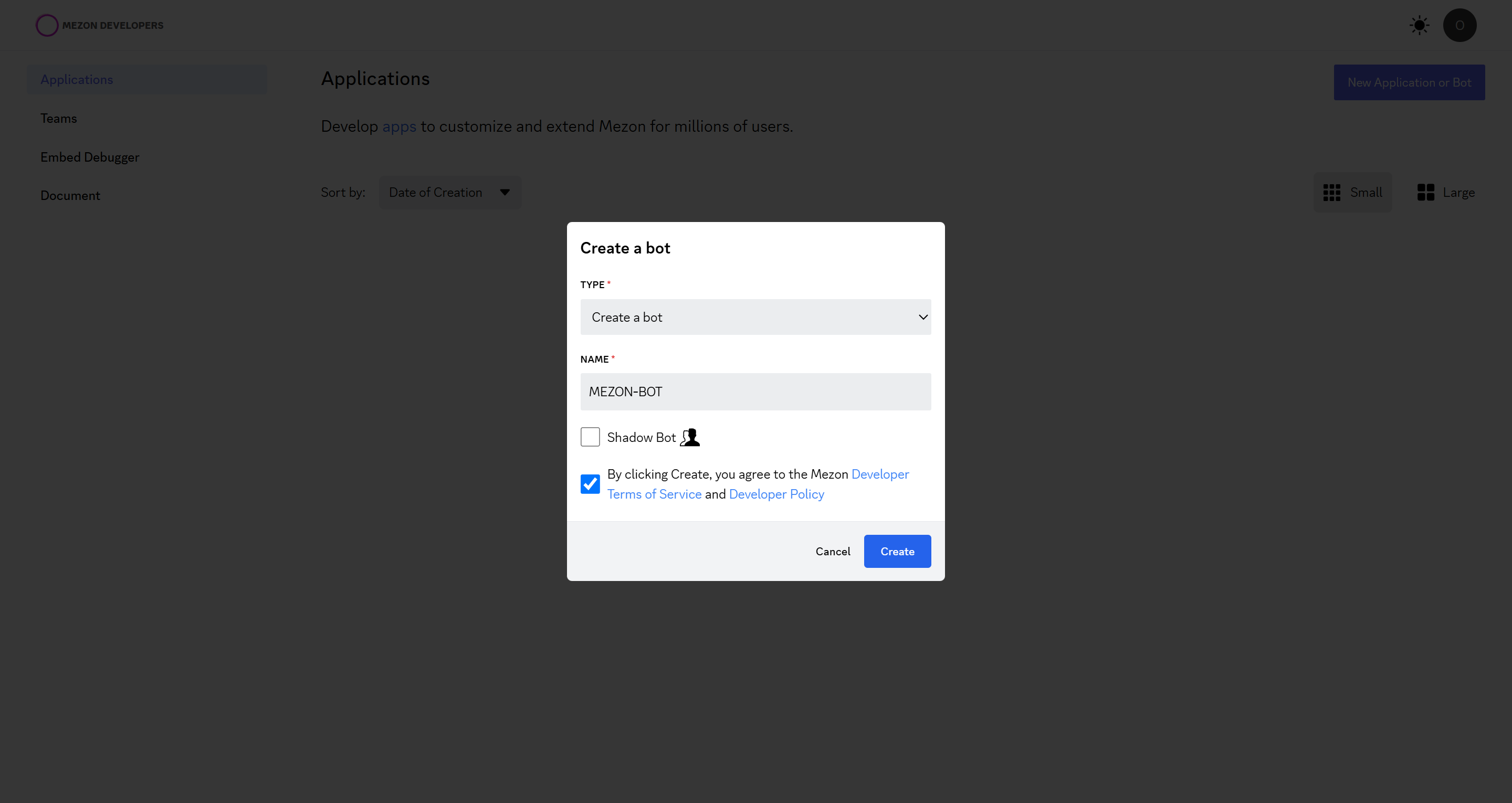Click the Large grid view icon
Viewport: 1512px width, 803px height.
pyautogui.click(x=1425, y=193)
